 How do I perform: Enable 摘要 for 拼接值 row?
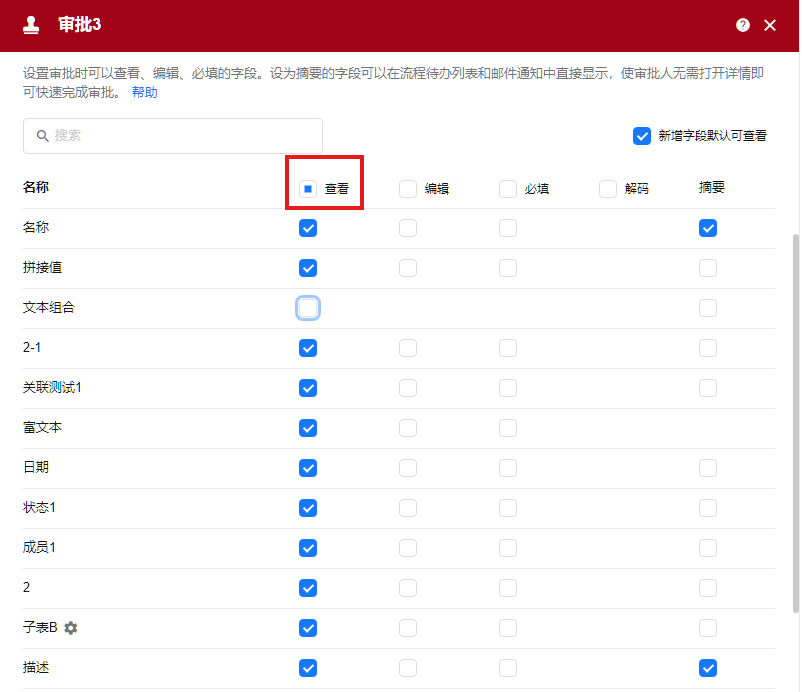coord(708,268)
